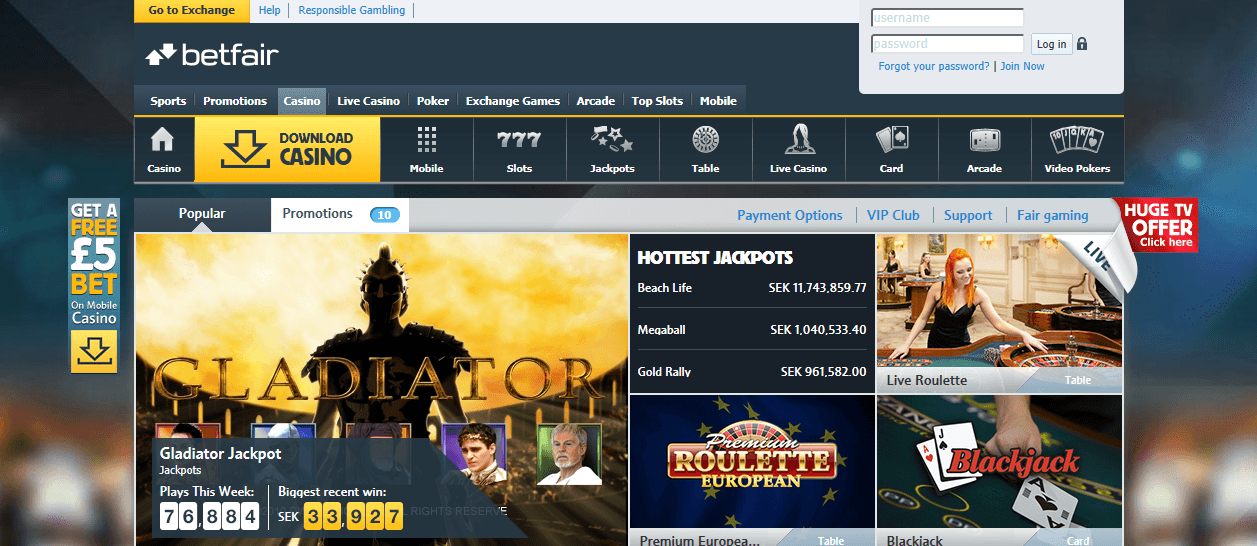Open Arcade in the top navigation

pyautogui.click(x=596, y=101)
